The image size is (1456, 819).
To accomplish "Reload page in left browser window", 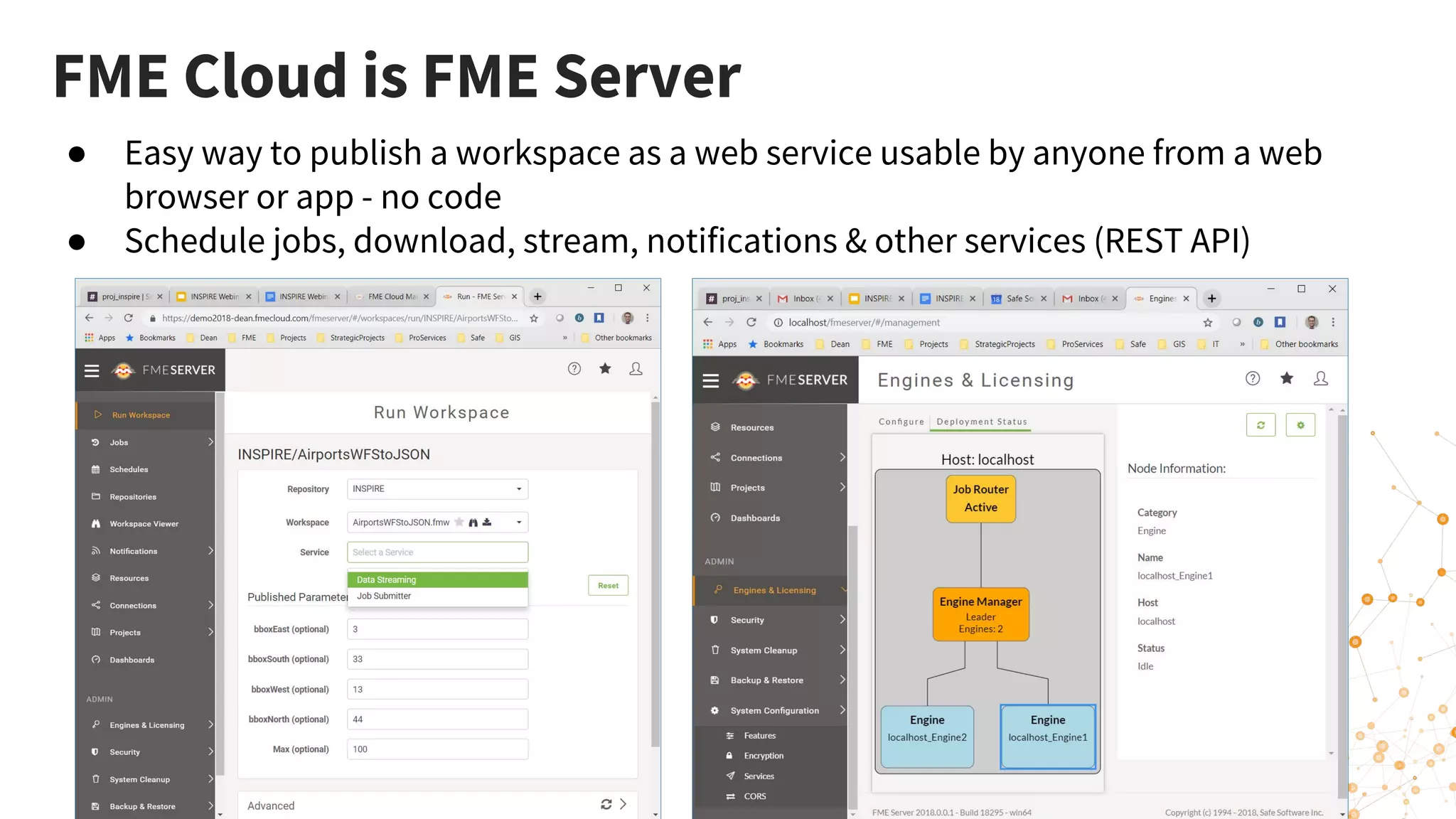I will (x=128, y=318).
